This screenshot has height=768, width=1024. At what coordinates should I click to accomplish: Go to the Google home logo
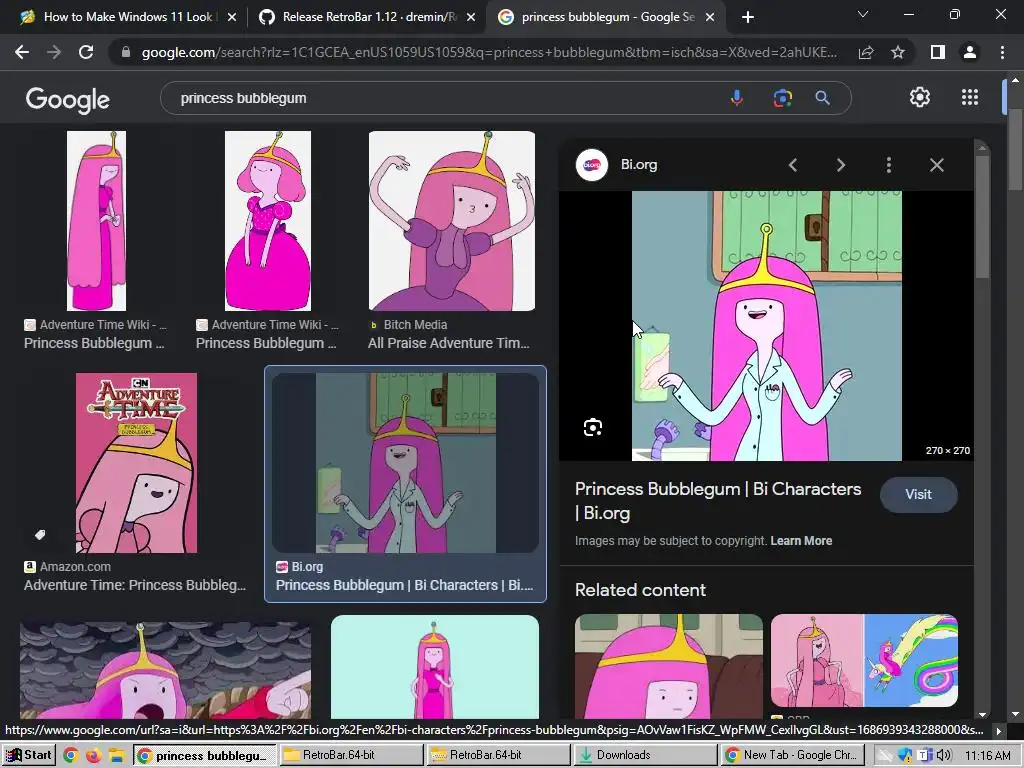pyautogui.click(x=68, y=99)
